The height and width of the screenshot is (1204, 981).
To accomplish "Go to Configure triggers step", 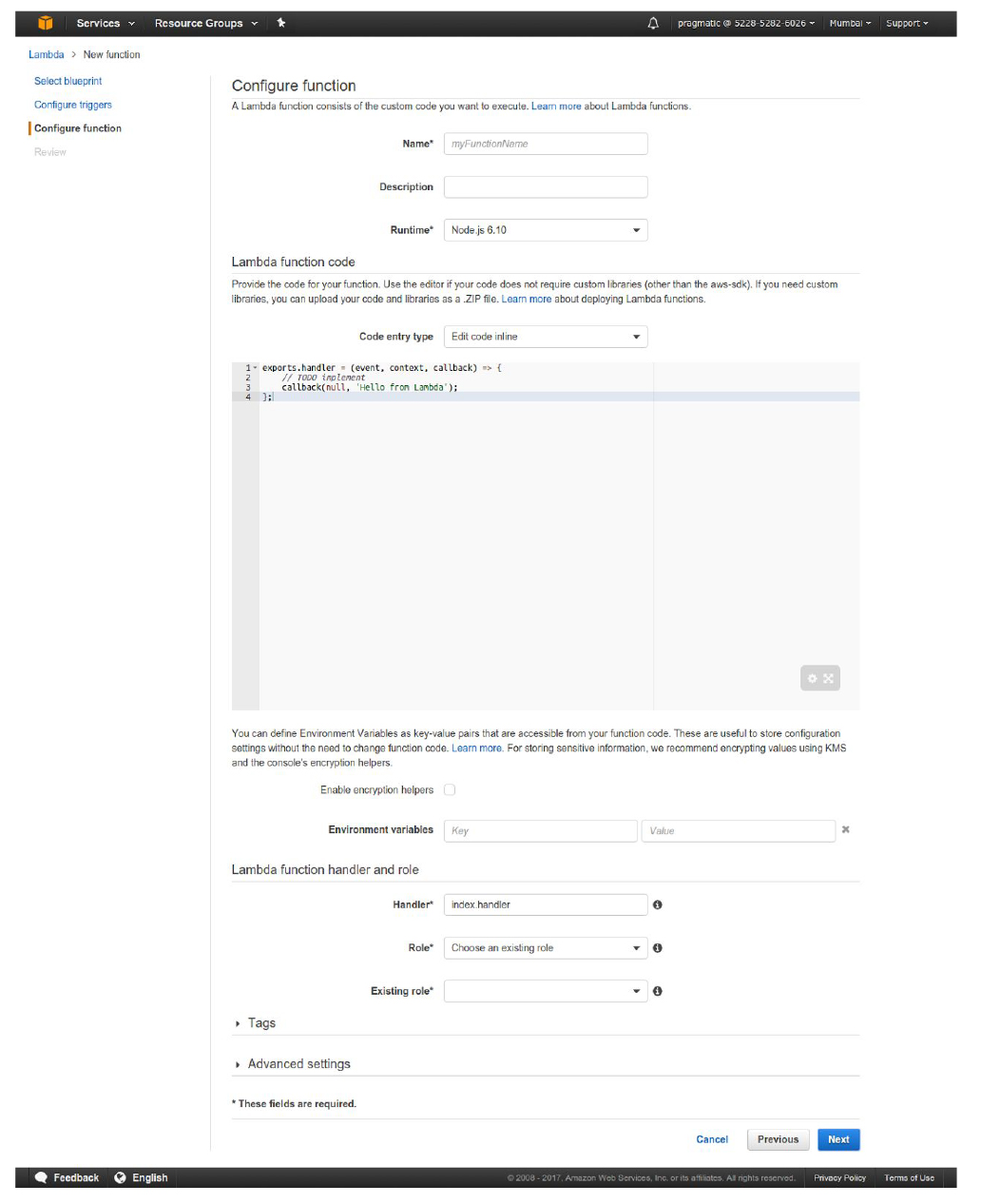I will tap(73, 105).
